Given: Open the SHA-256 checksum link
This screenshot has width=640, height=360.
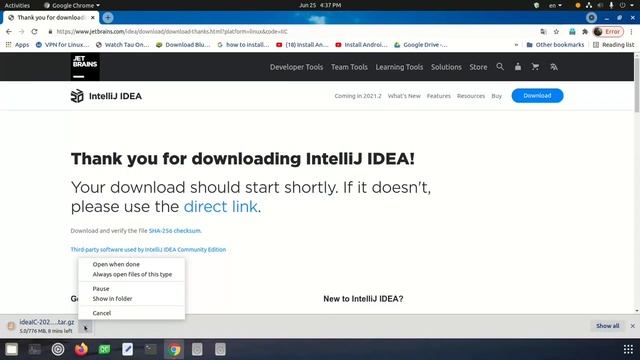Looking at the screenshot, I should (175, 231).
